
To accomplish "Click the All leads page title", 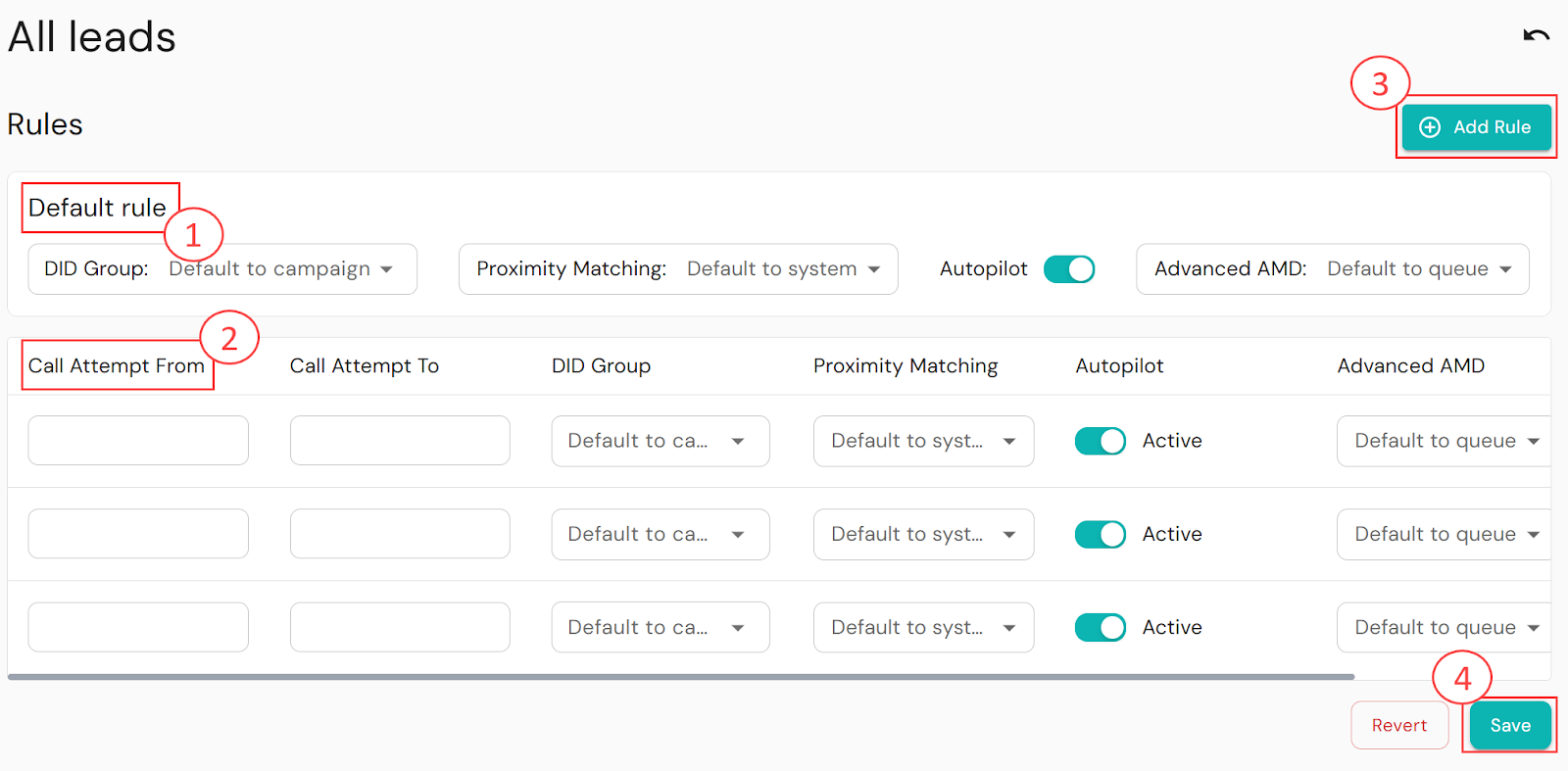I will (92, 37).
